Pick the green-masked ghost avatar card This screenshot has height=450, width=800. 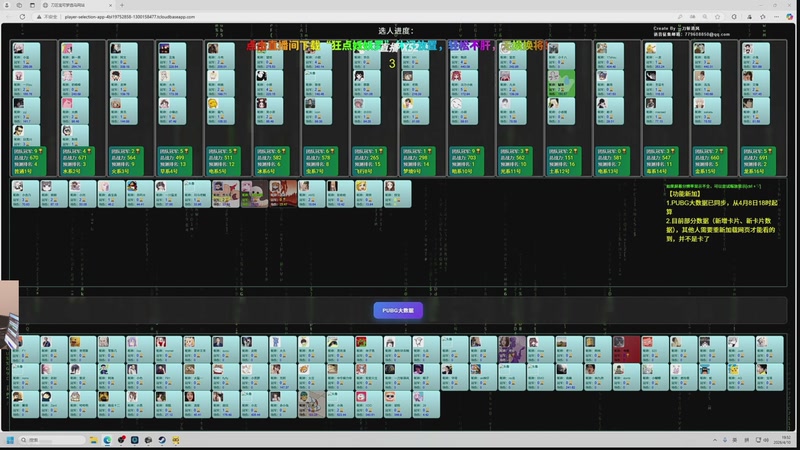pyautogui.click(x=254, y=194)
